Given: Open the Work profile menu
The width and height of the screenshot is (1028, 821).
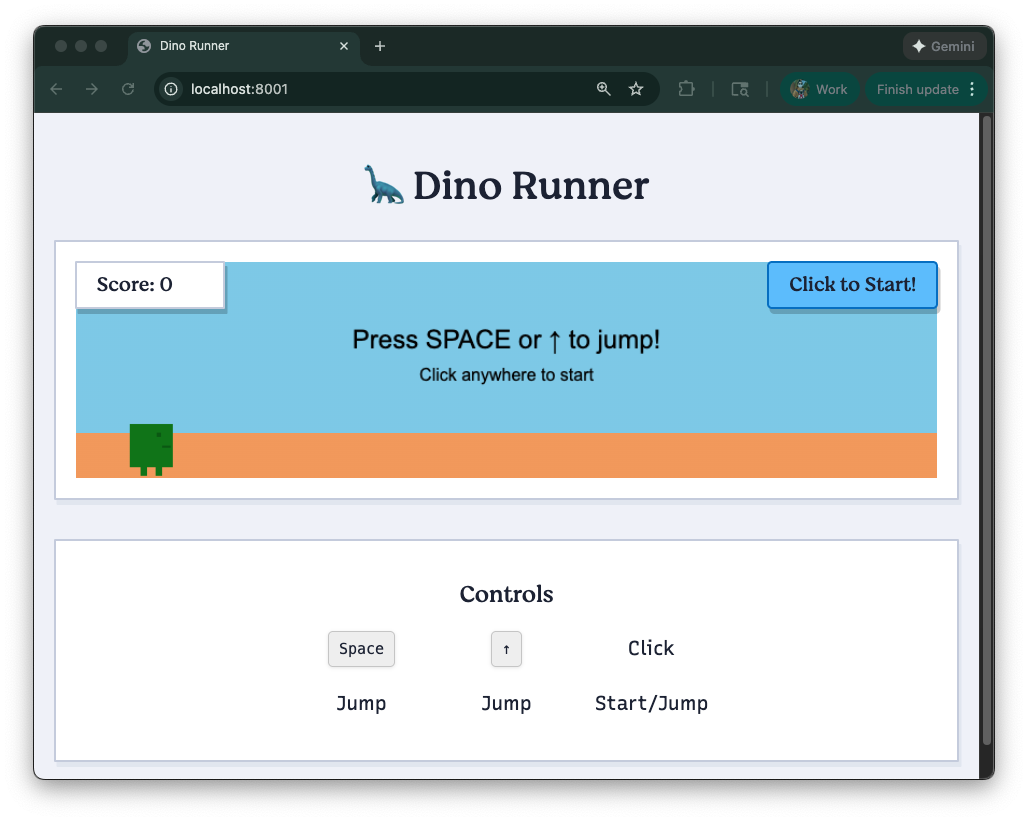Looking at the screenshot, I should tap(819, 89).
